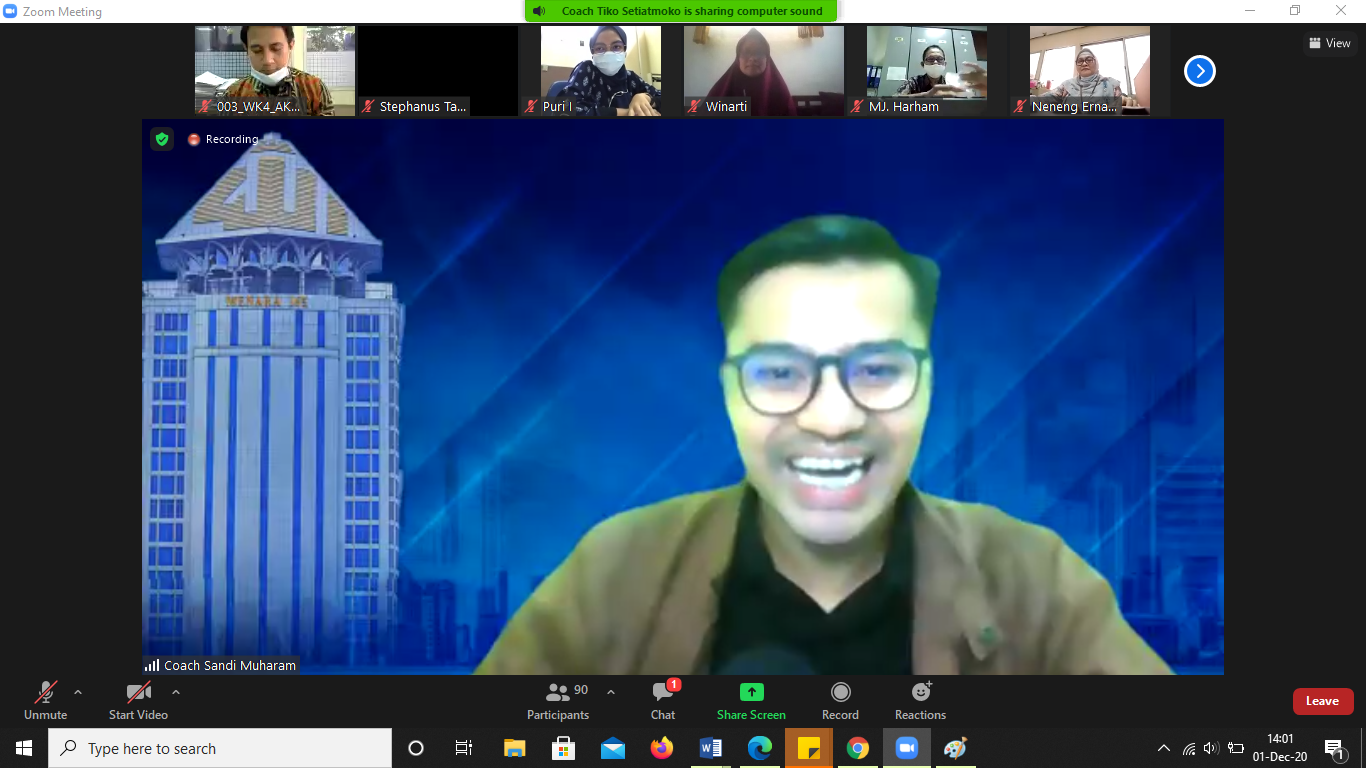1366x768 pixels.
Task: Unmute the microphone
Action: click(x=46, y=700)
